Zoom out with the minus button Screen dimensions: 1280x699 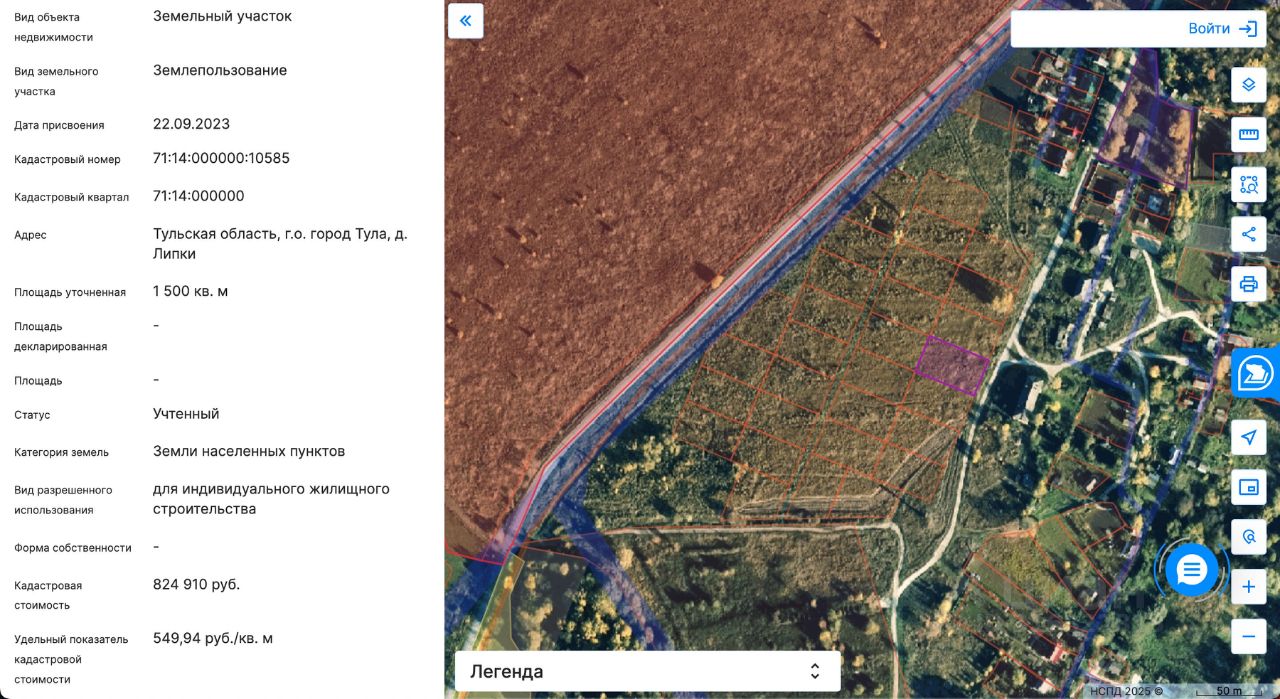pos(1248,636)
